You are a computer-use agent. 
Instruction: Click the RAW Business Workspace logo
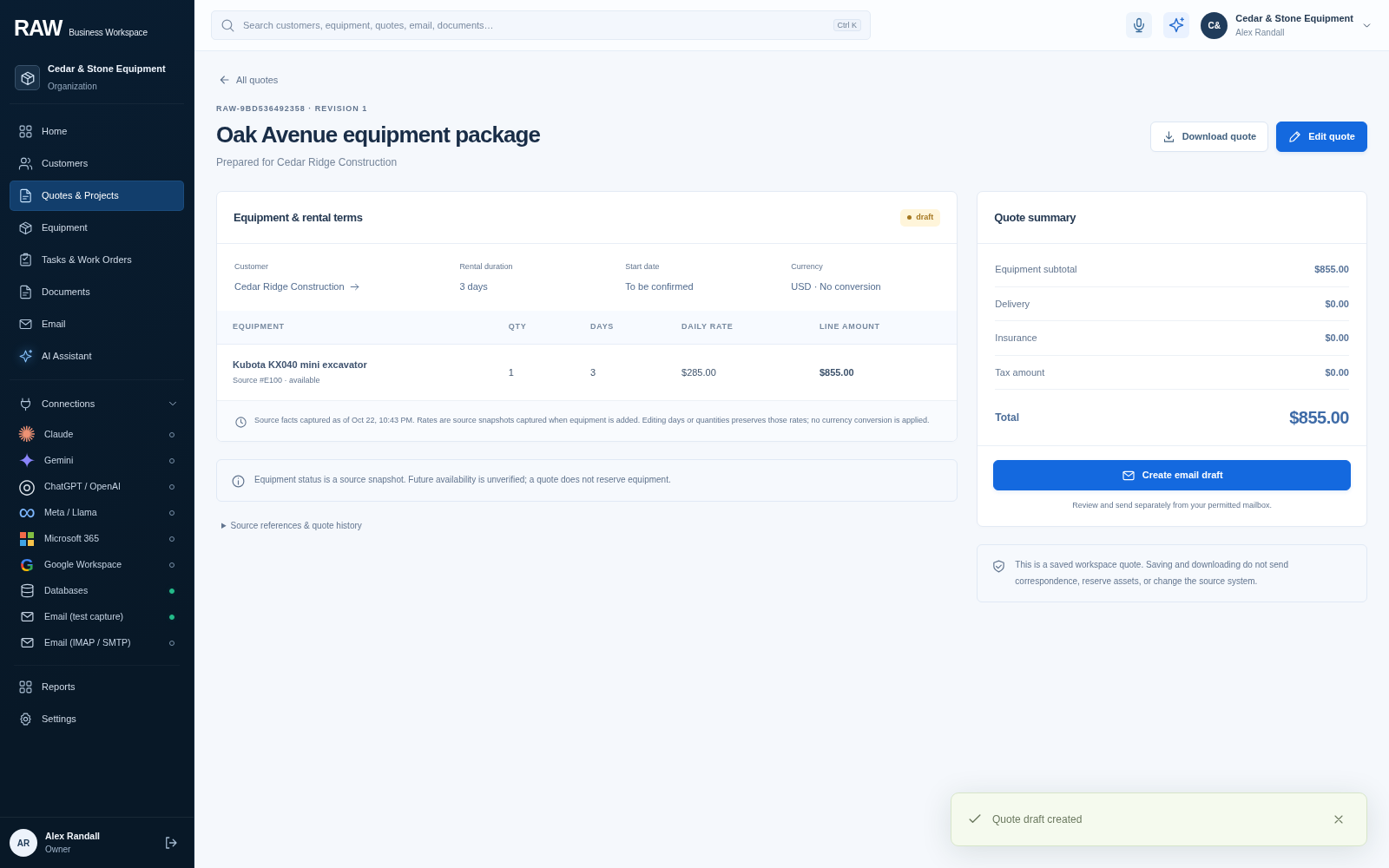(x=81, y=29)
